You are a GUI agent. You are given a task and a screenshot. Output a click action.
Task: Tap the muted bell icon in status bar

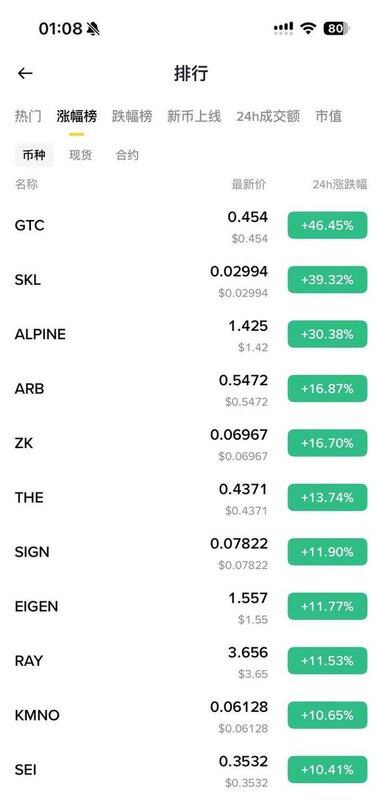(x=93, y=29)
